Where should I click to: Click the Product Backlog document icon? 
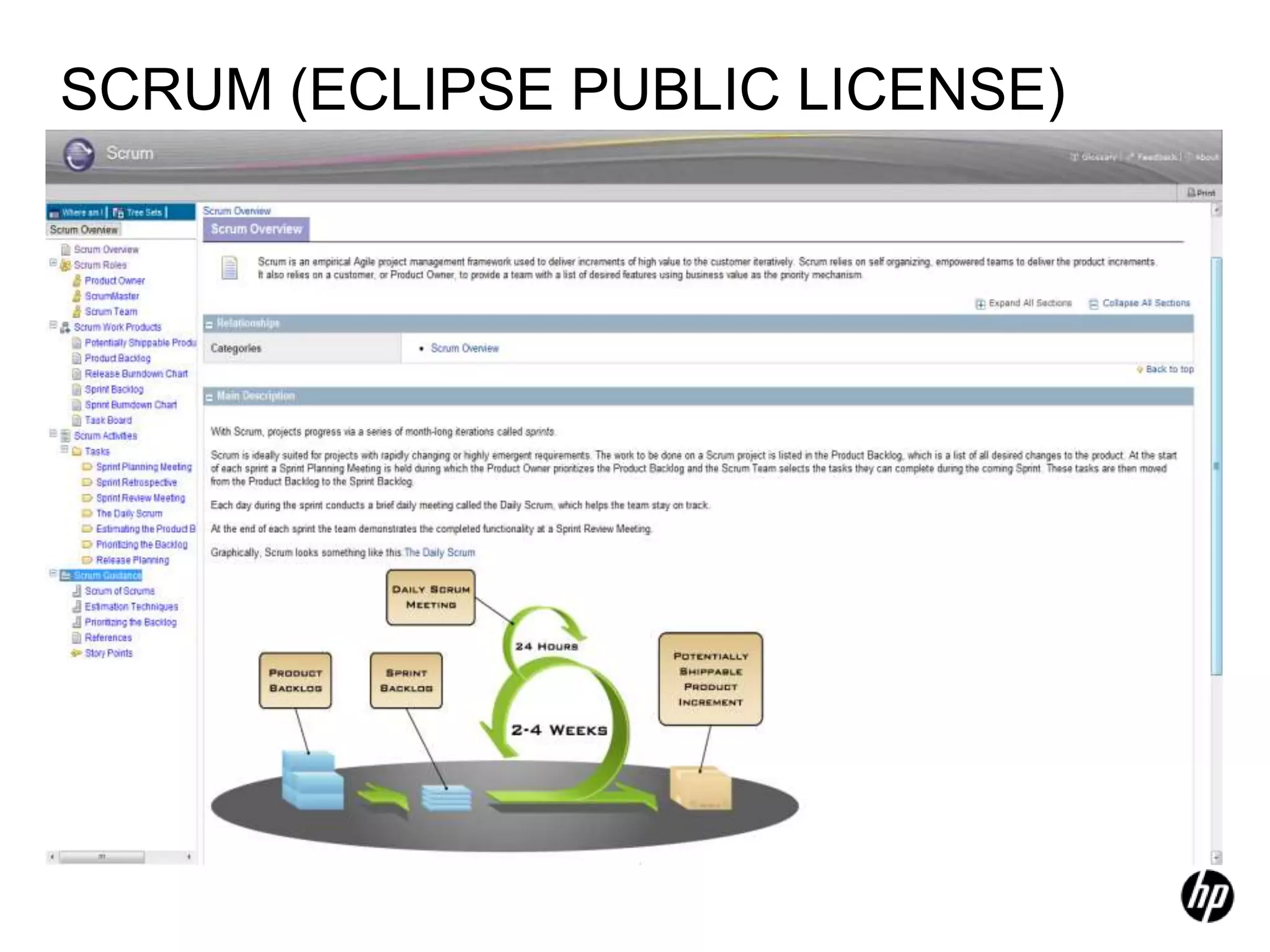[x=77, y=358]
